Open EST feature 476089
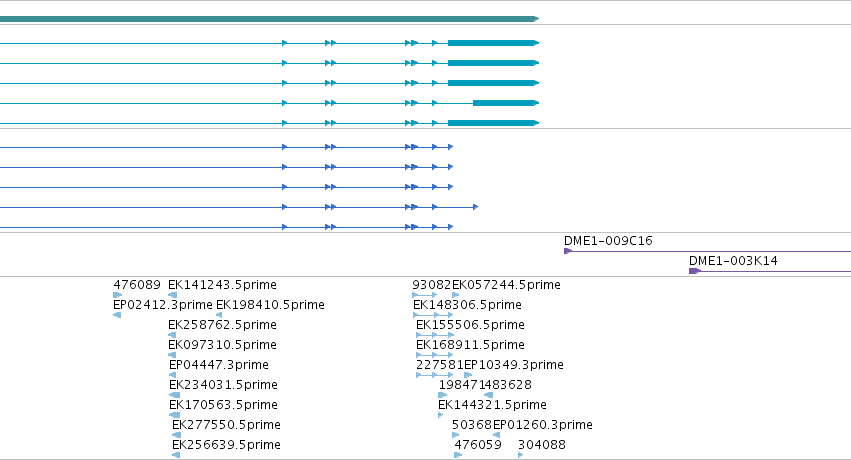Screen dimensions: 851x460 137,285
